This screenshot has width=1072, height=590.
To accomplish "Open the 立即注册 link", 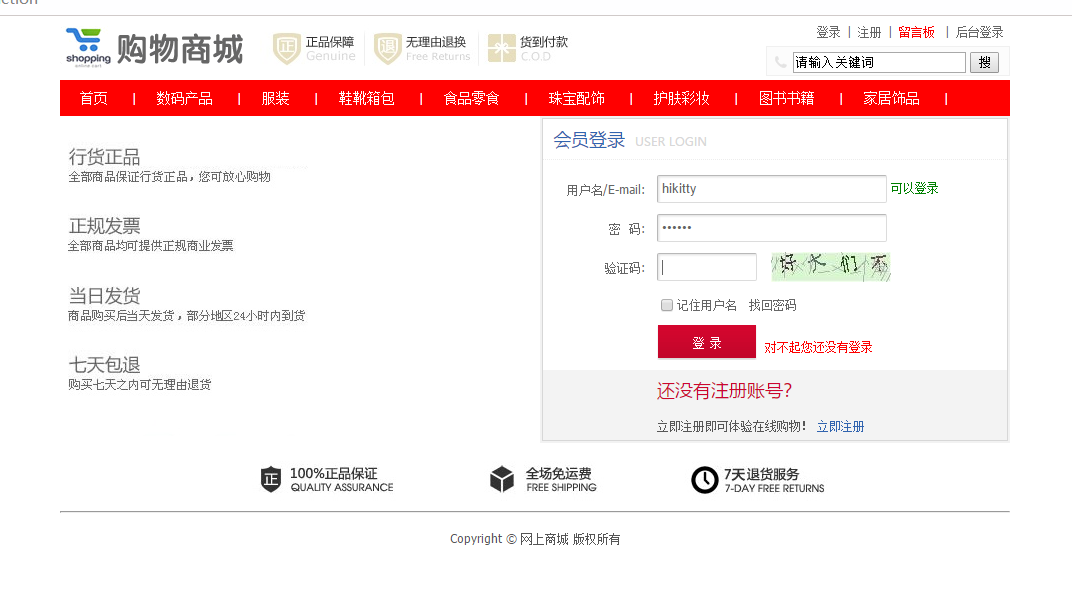I will click(840, 426).
